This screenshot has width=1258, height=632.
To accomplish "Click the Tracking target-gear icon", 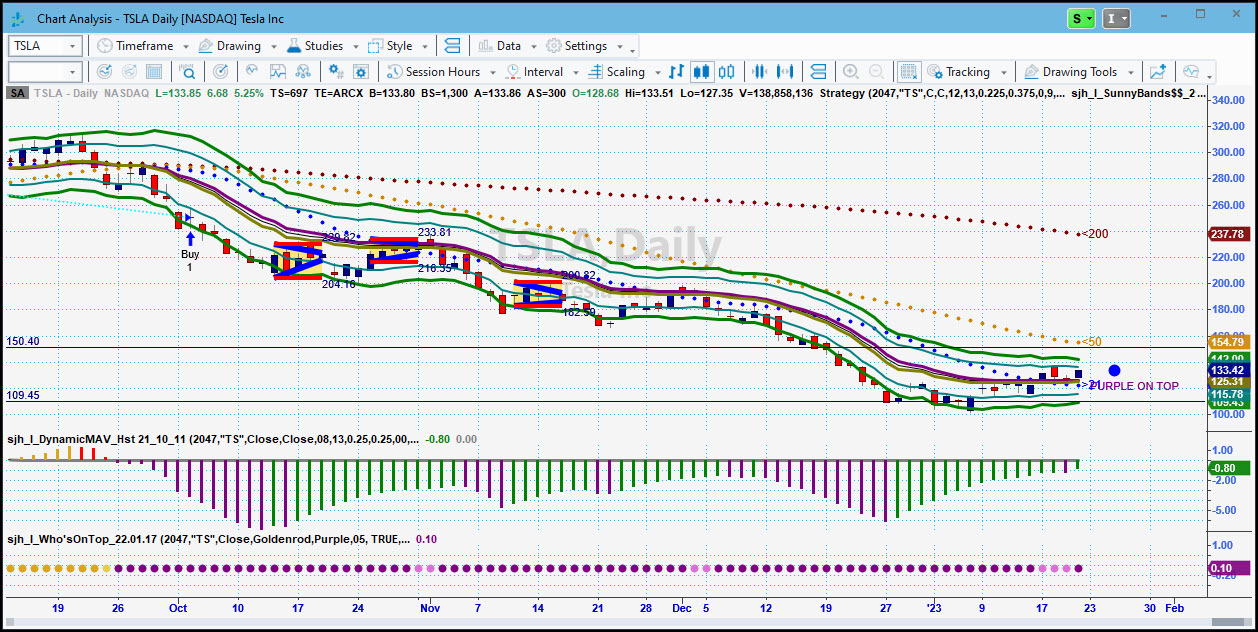I will click(935, 72).
